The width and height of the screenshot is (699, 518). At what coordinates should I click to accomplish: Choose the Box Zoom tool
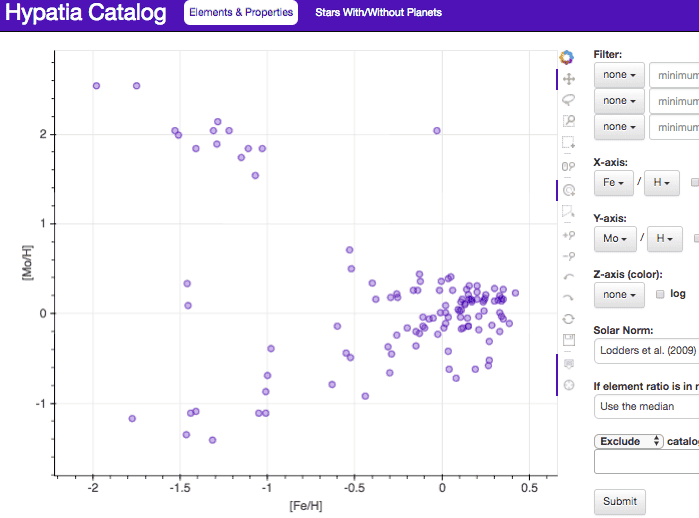pyautogui.click(x=568, y=120)
